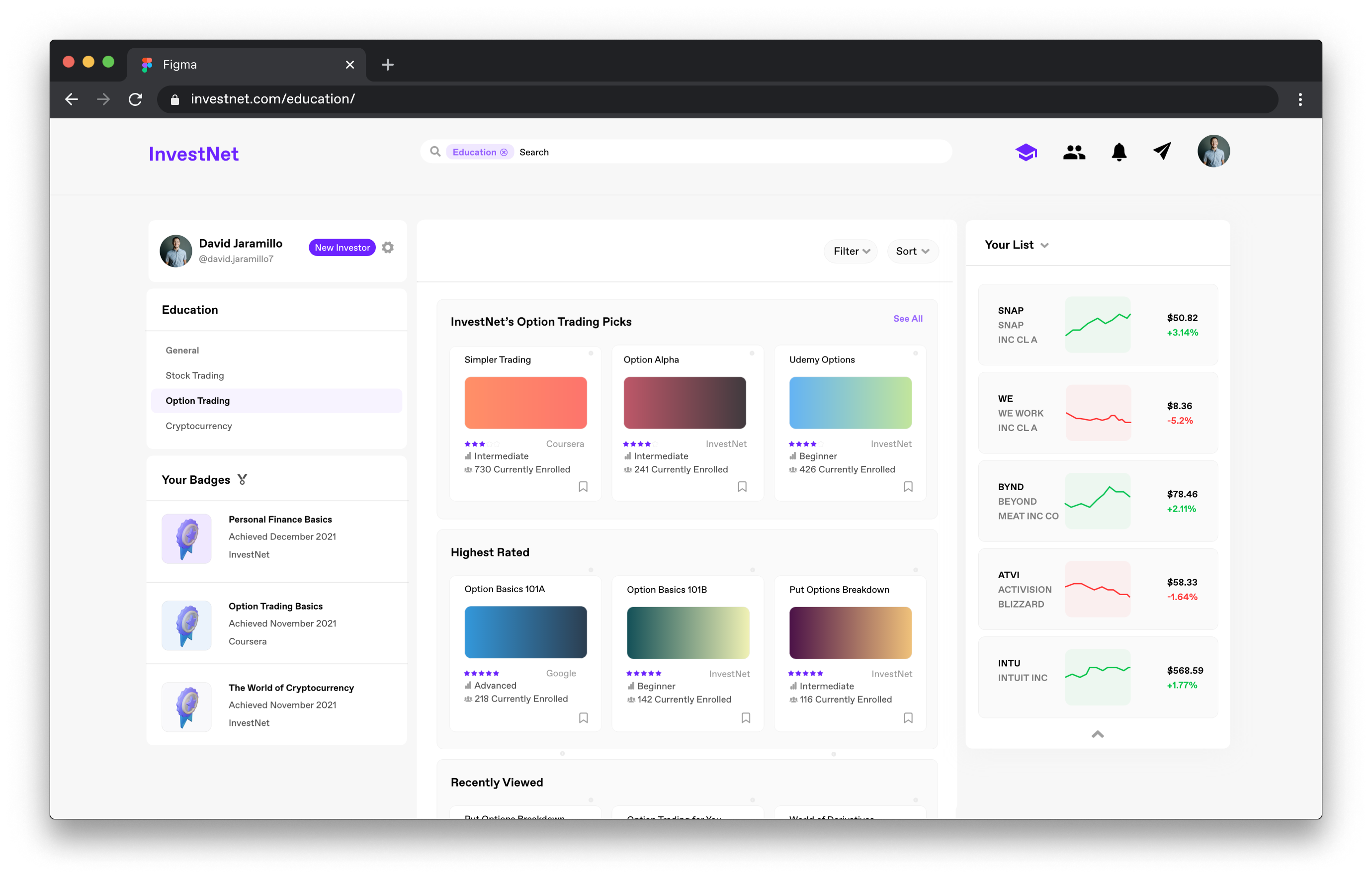Open the BYND Beyond Meat stock card
Viewport: 1372px width, 879px height.
click(1098, 501)
